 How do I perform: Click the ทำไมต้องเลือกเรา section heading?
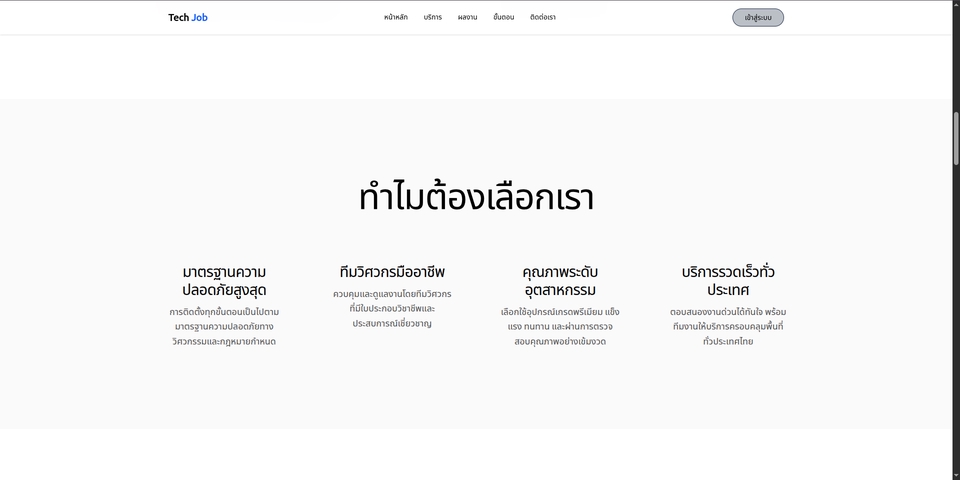[476, 197]
